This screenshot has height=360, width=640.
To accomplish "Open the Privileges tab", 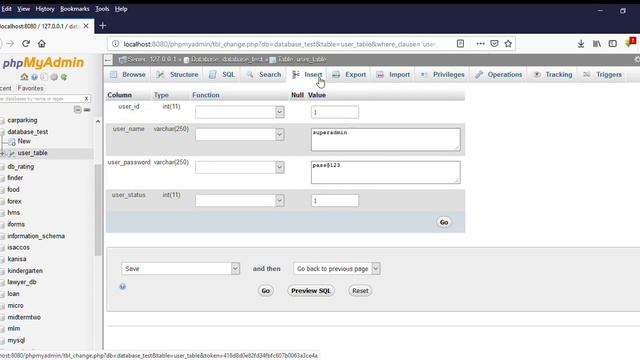I will [442, 75].
